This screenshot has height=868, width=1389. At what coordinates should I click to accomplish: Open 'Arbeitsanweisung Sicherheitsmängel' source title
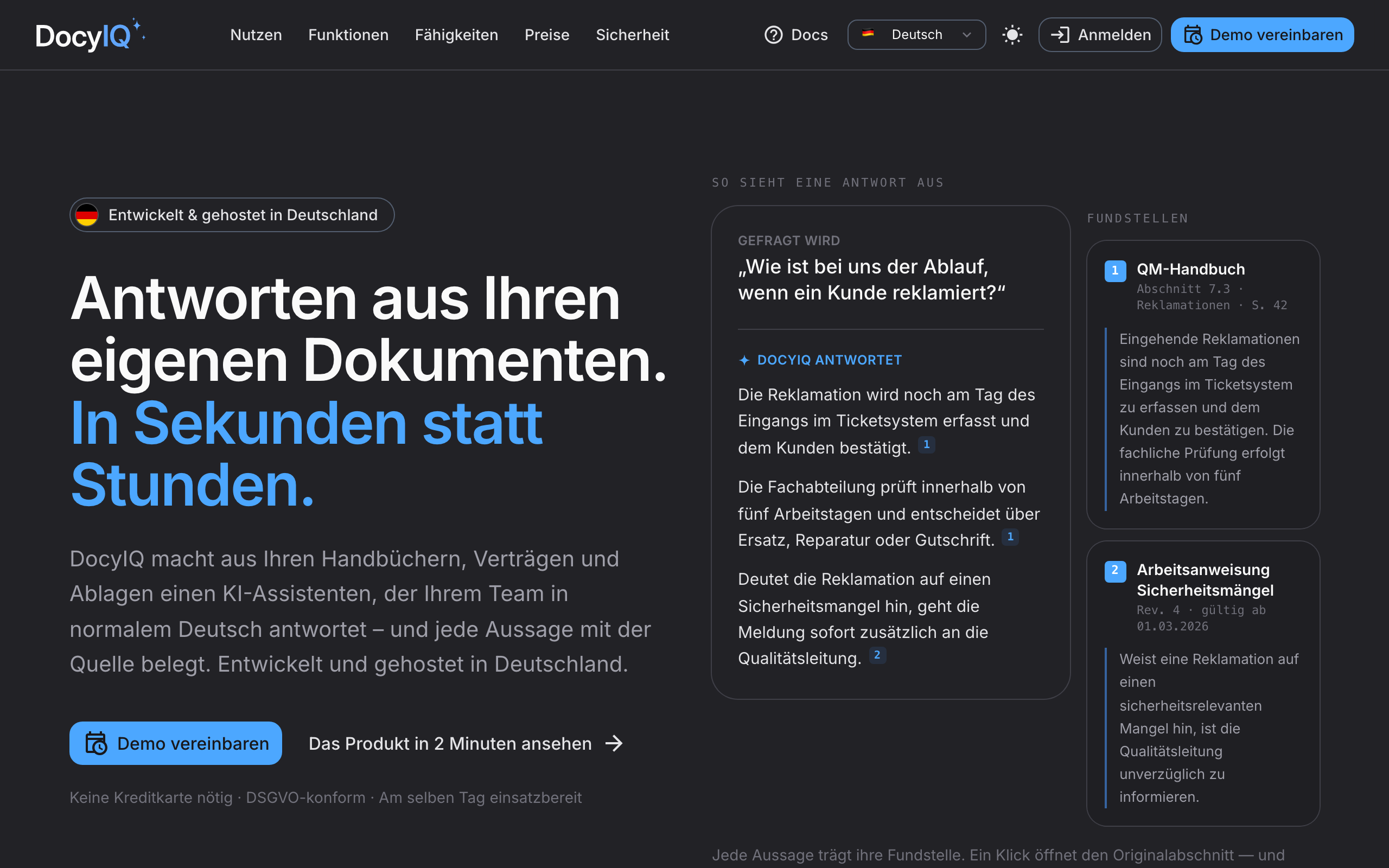tap(1205, 580)
